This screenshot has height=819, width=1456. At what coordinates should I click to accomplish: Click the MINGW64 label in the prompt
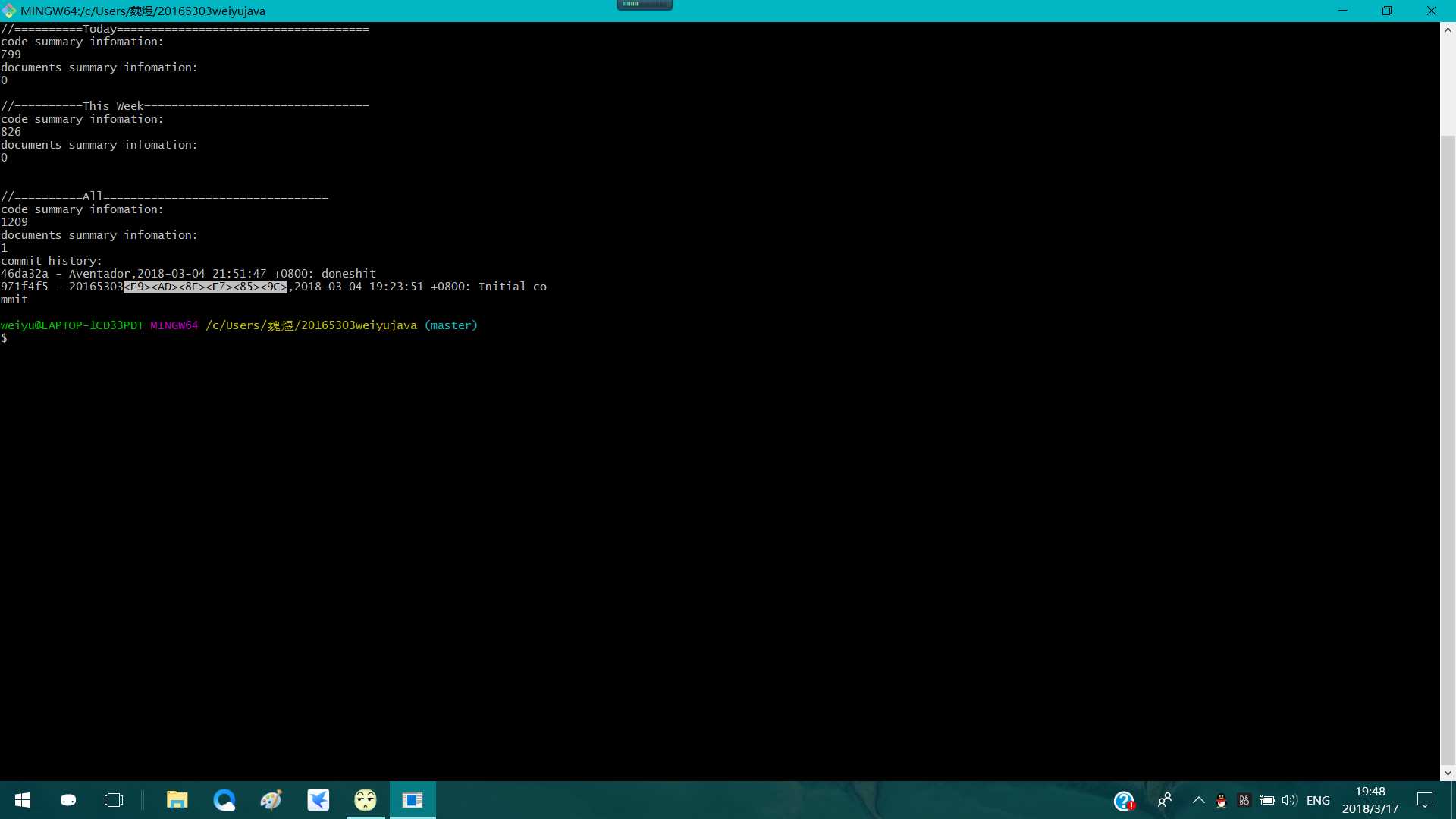pos(174,325)
